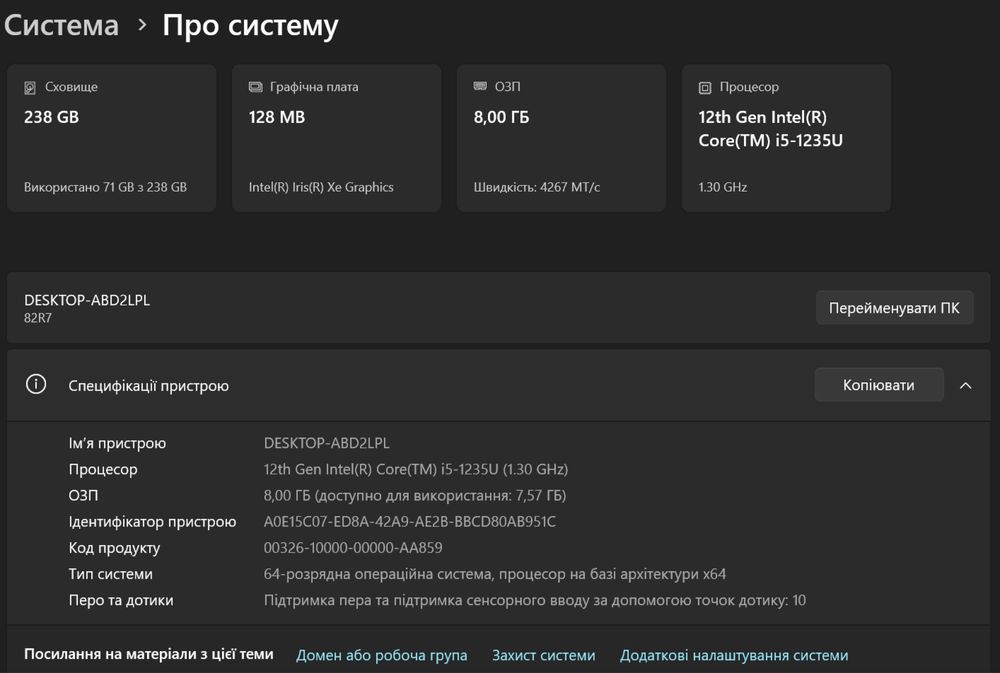The image size is (1000, 673).
Task: Click the 82R7 model text
Action: [x=38, y=318]
